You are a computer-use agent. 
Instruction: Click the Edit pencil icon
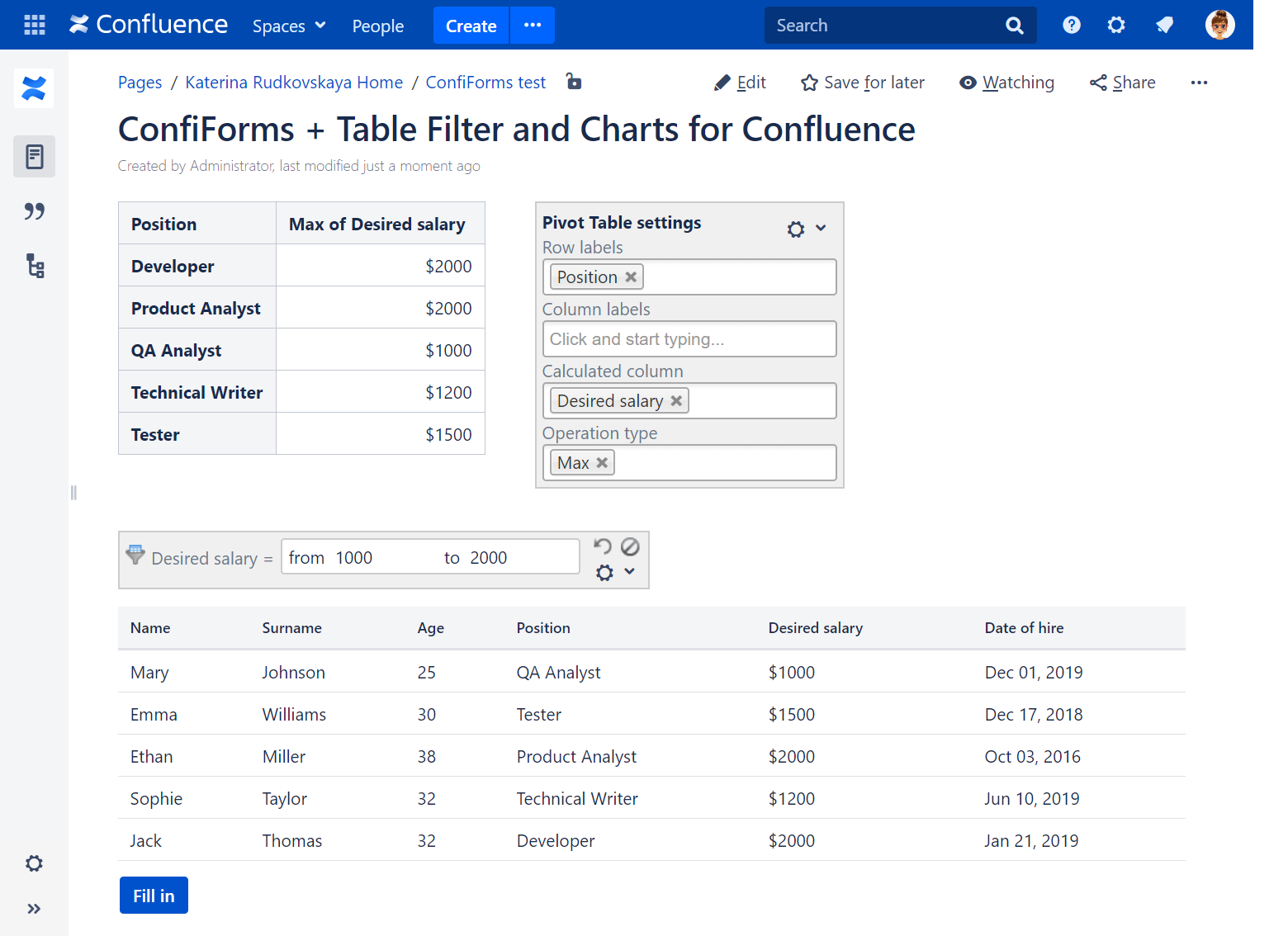pos(721,83)
